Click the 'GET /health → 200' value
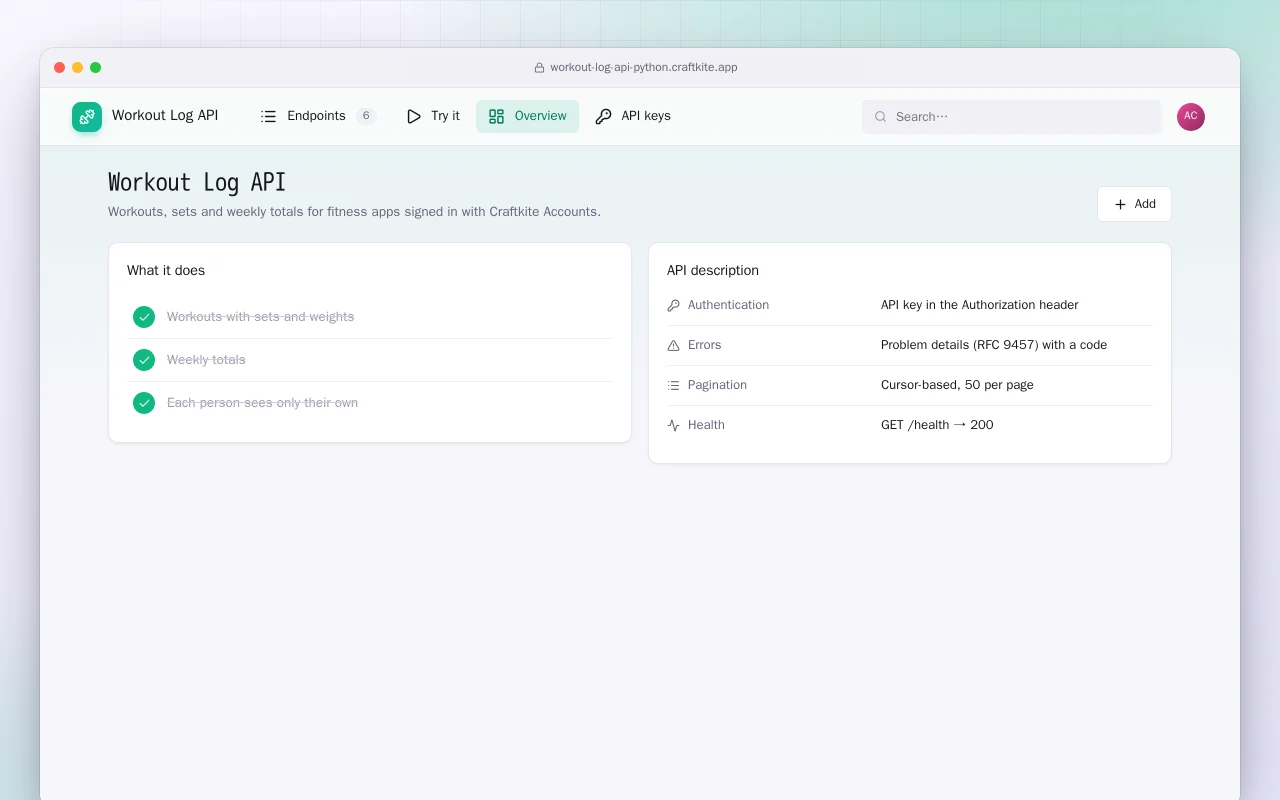 click(937, 425)
